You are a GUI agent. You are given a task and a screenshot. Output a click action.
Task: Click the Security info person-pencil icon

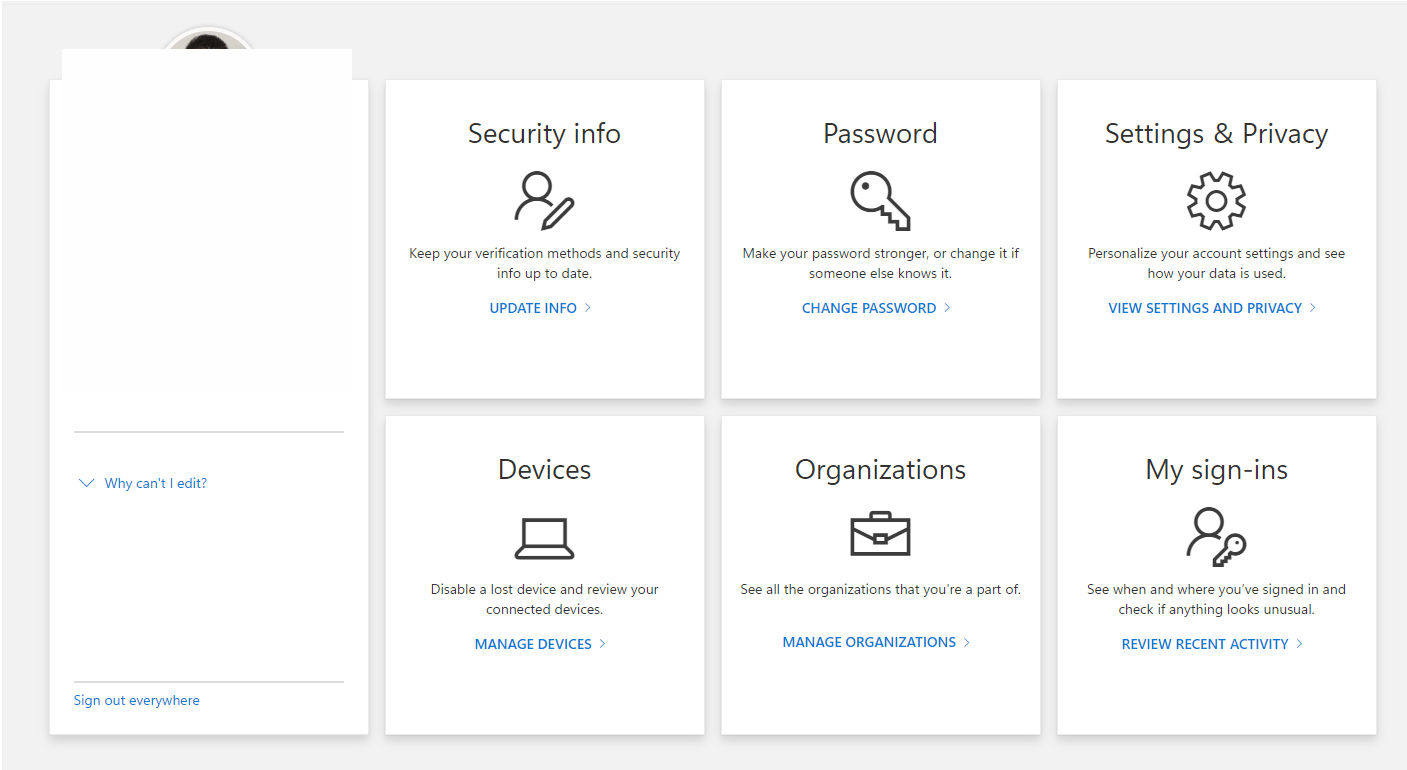tap(544, 200)
